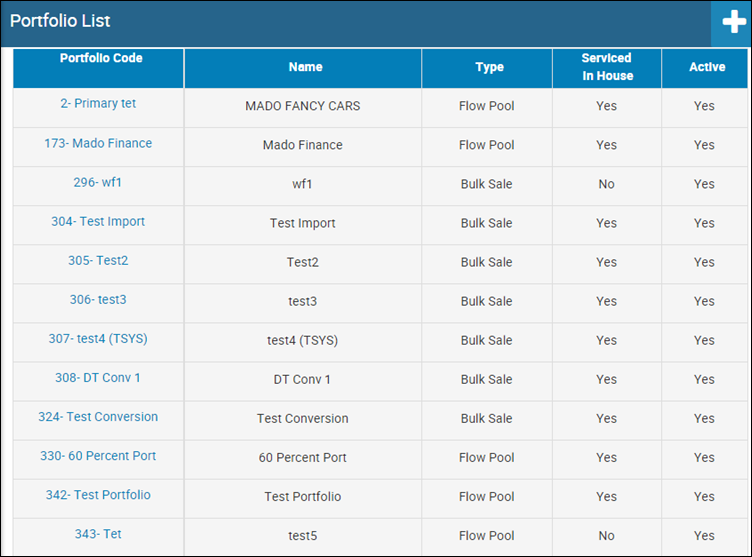The image size is (752, 557).
Task: Click the Portfolio List panel title
Action: 60,21
